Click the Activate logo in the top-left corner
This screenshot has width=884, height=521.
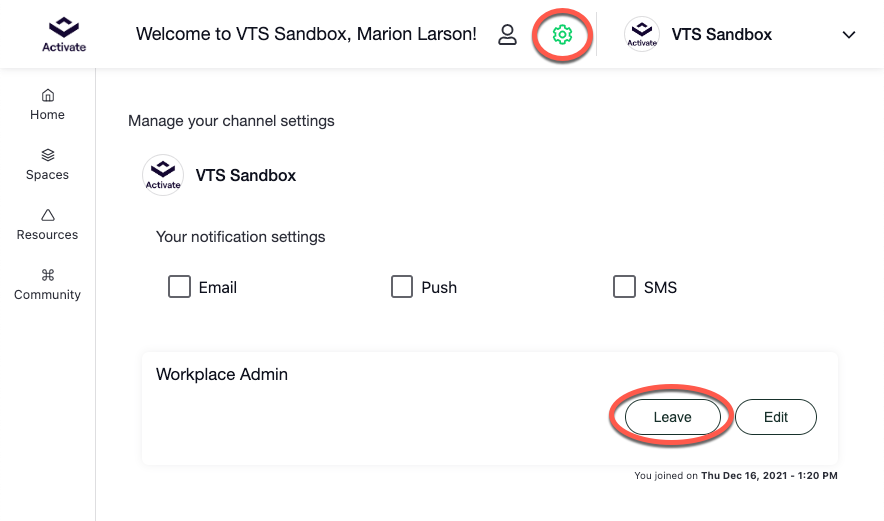[64, 34]
